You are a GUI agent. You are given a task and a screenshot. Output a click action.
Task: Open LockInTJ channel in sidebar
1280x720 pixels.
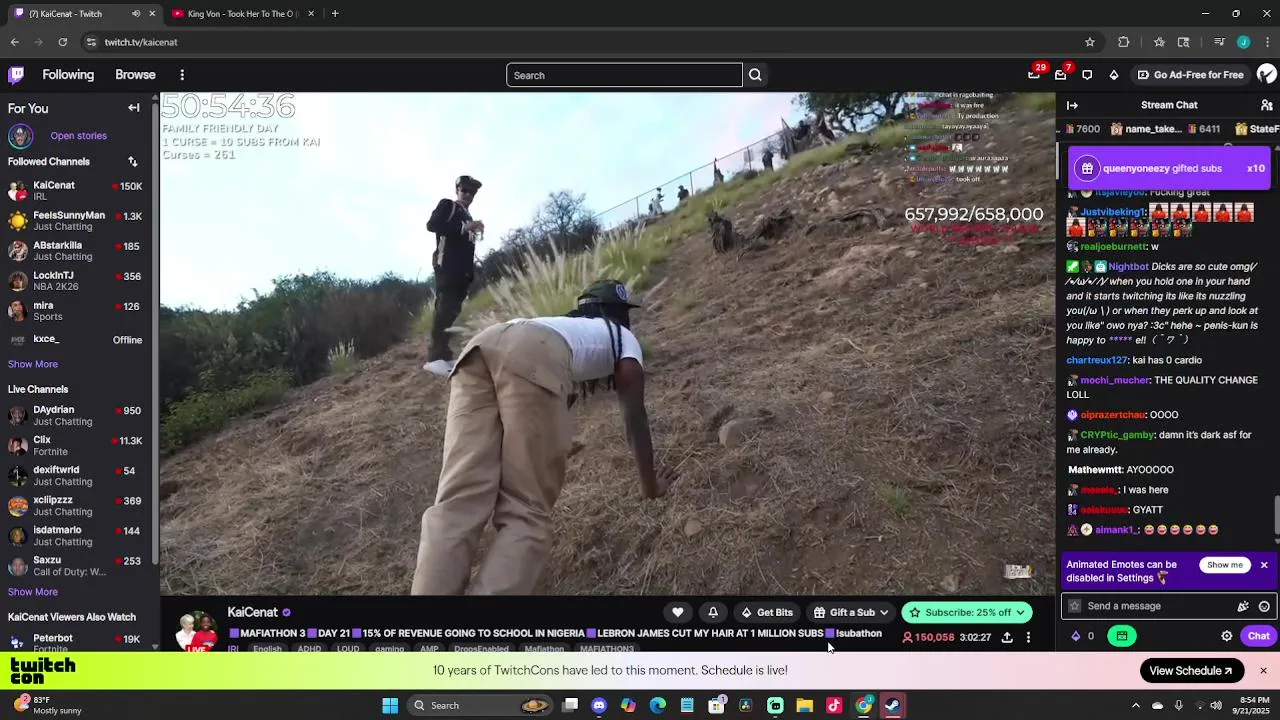click(77, 281)
